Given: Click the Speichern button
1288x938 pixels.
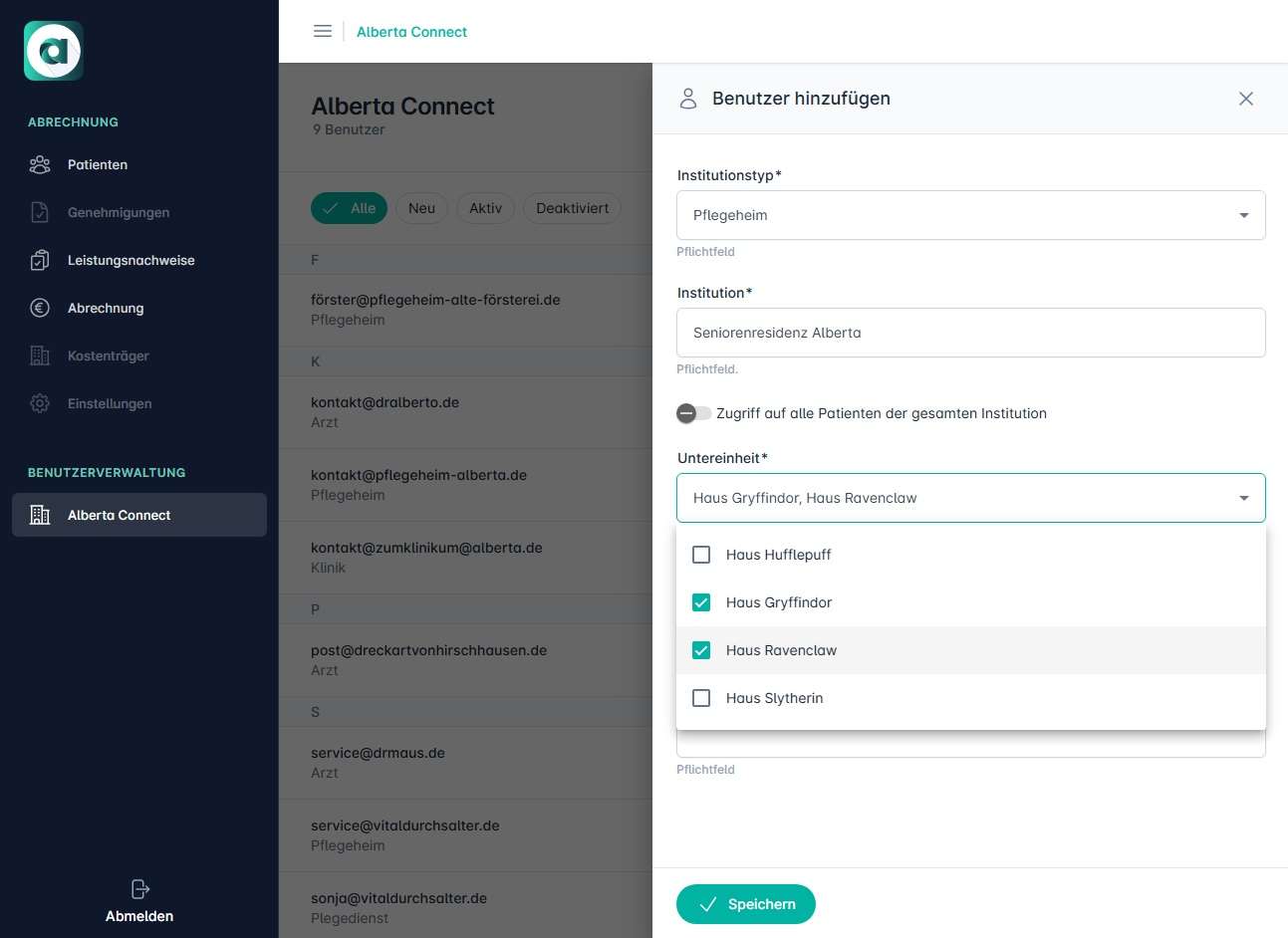Looking at the screenshot, I should tap(745, 904).
